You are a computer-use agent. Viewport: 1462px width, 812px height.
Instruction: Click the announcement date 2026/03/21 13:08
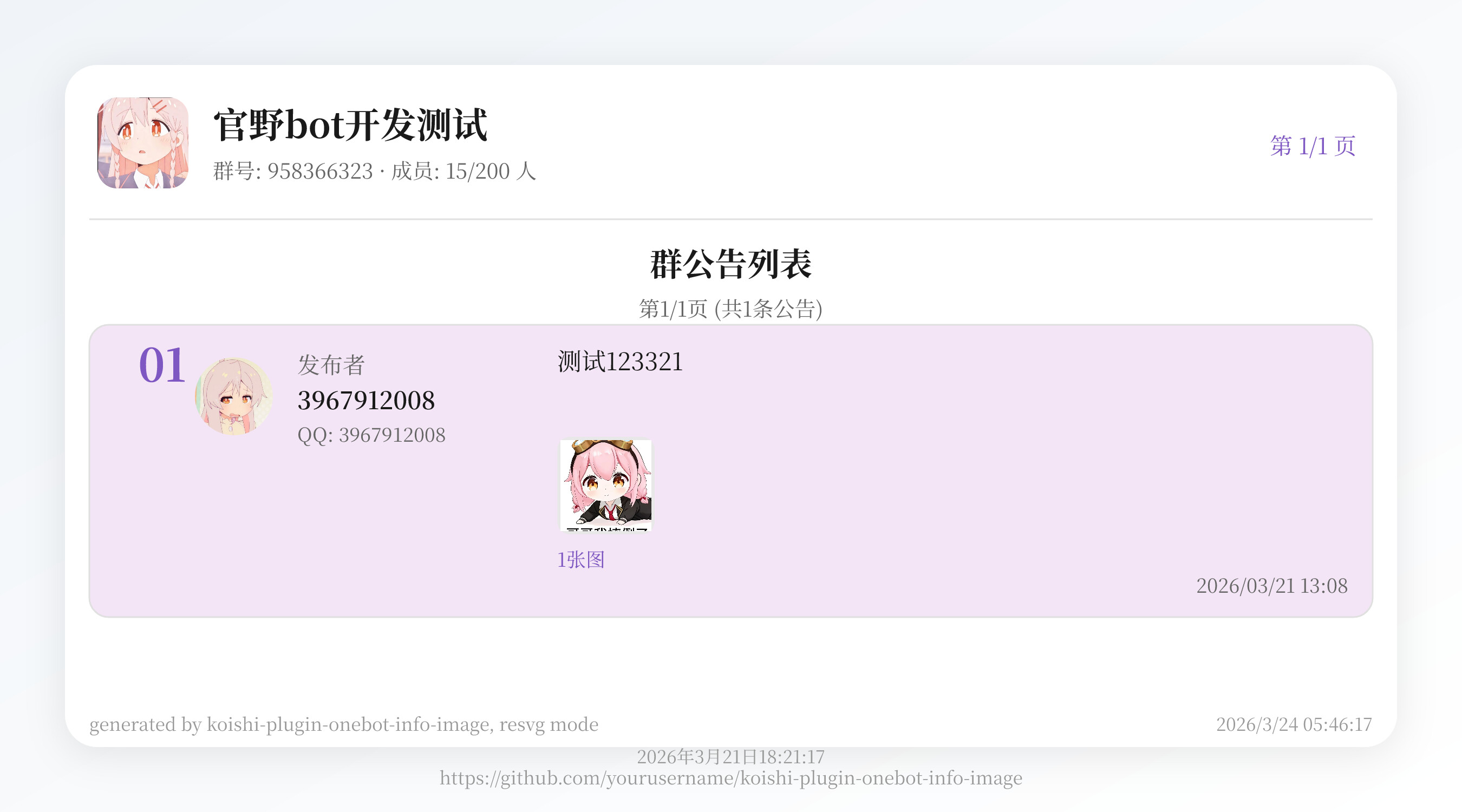coord(1272,586)
